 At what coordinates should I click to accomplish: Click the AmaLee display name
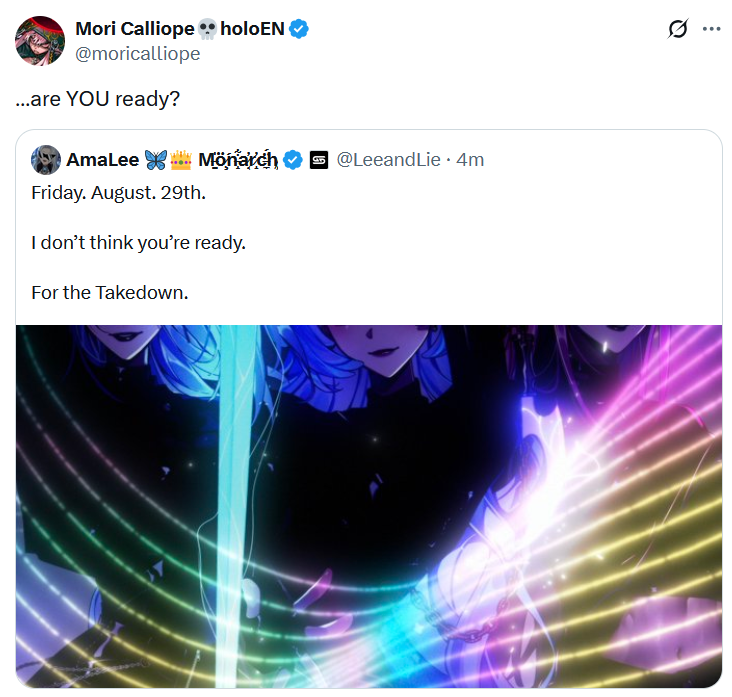(103, 160)
